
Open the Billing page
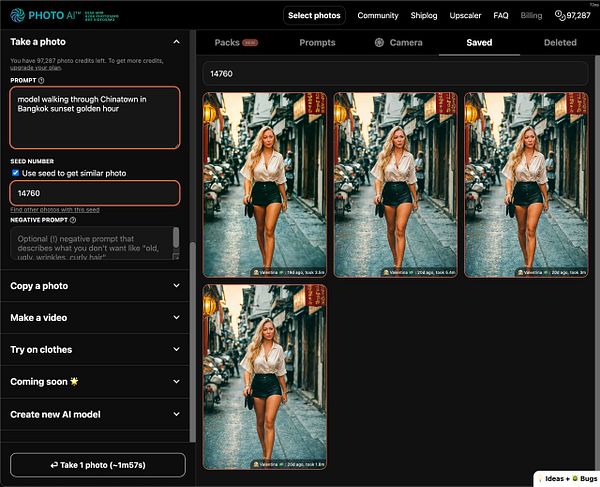pyautogui.click(x=531, y=15)
